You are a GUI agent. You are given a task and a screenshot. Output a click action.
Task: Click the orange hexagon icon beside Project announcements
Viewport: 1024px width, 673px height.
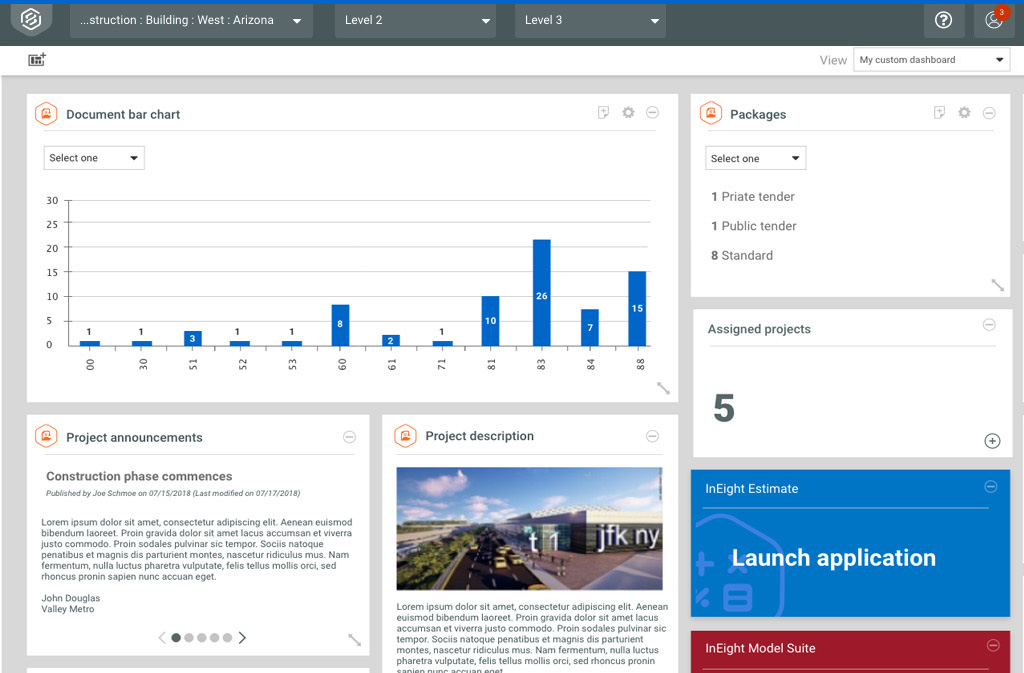click(x=45, y=436)
